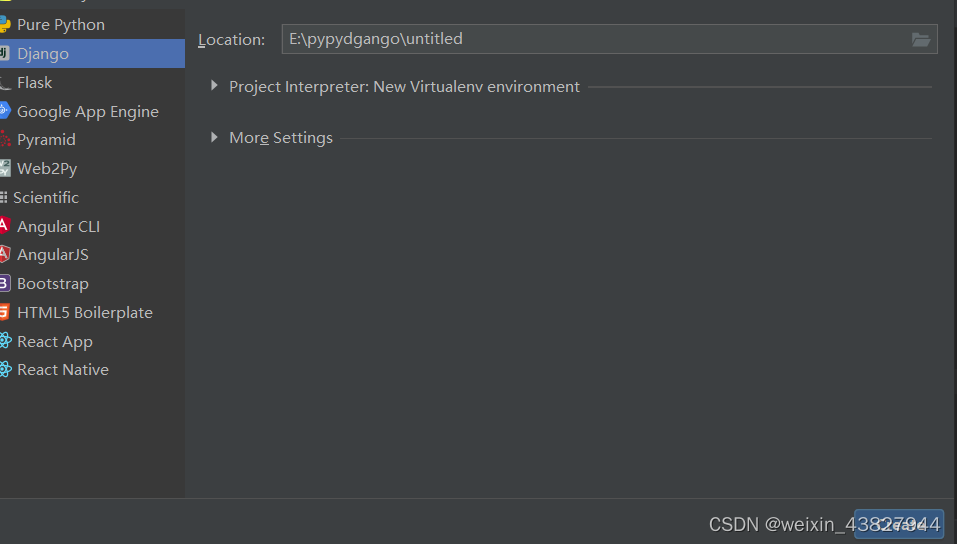
Task: Click the React App atom icon
Action: (5, 340)
